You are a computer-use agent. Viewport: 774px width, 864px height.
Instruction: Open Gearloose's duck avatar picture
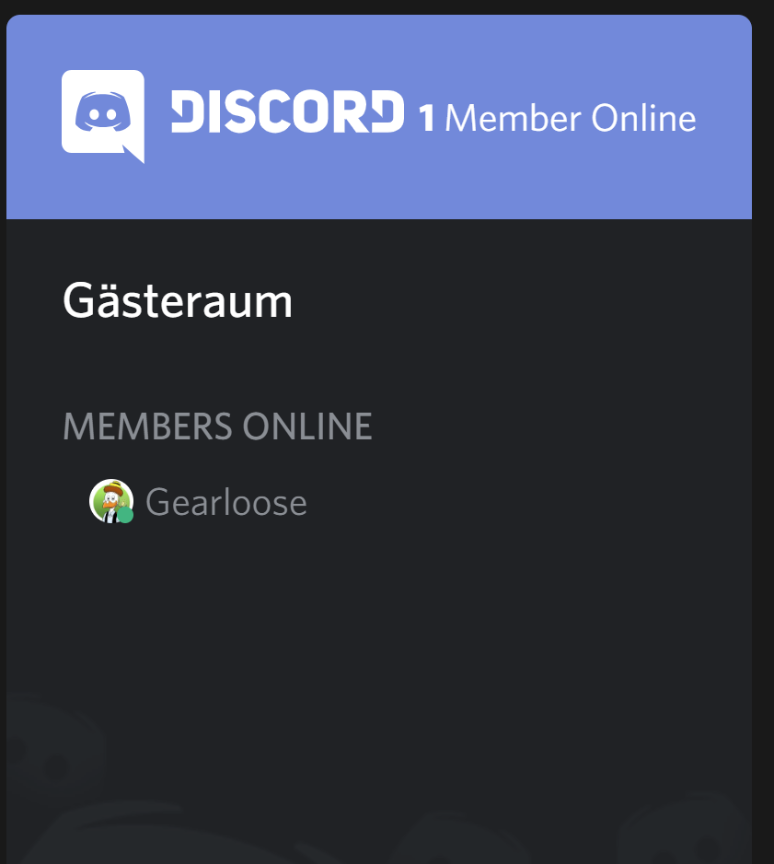[111, 501]
